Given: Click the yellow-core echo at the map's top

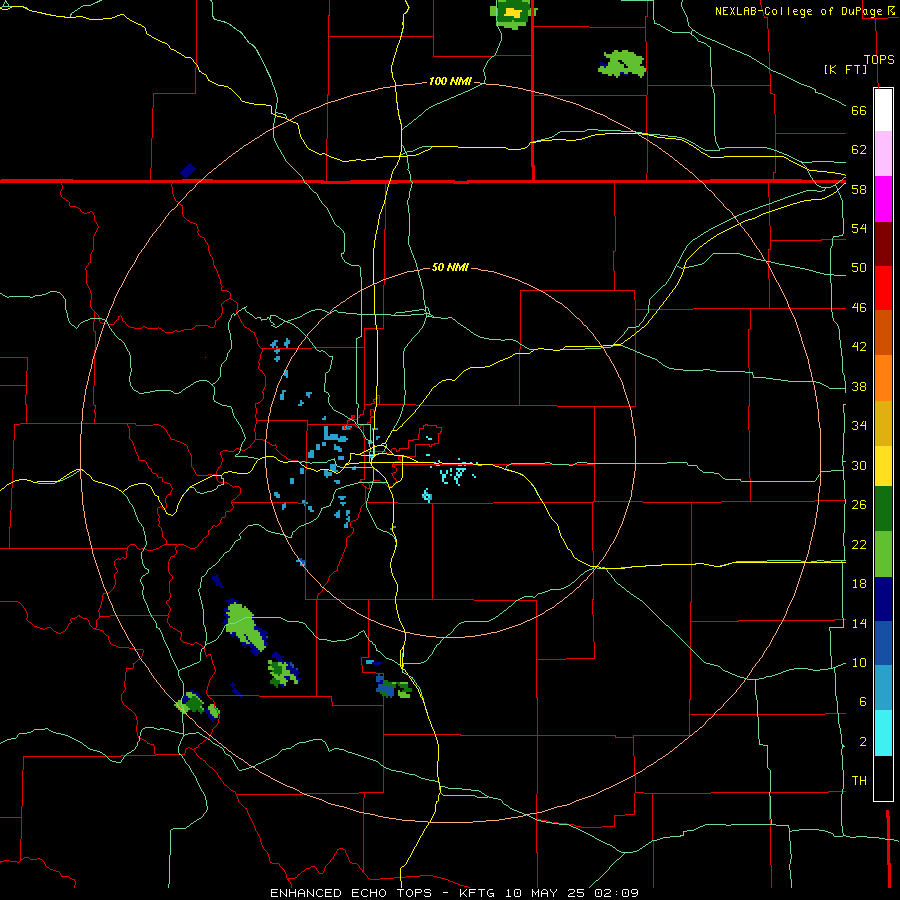Looking at the screenshot, I should [513, 13].
